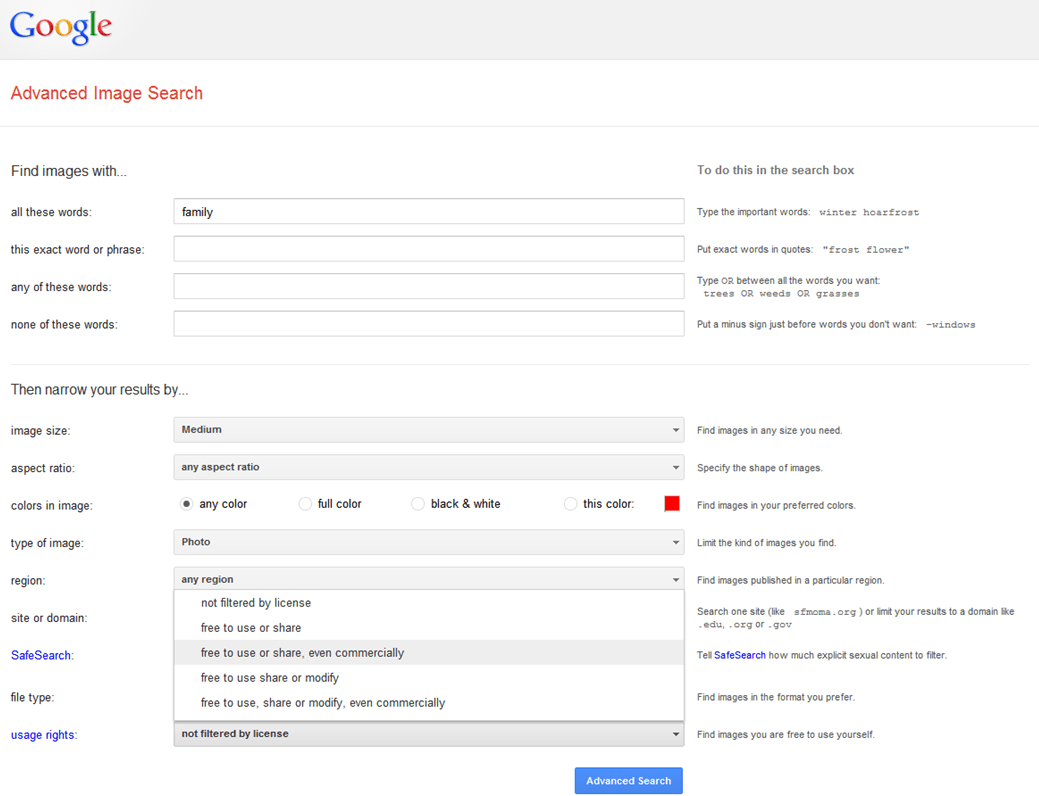The width and height of the screenshot is (1039, 796).
Task: Click the 'all these words' field containing family
Action: (x=429, y=211)
